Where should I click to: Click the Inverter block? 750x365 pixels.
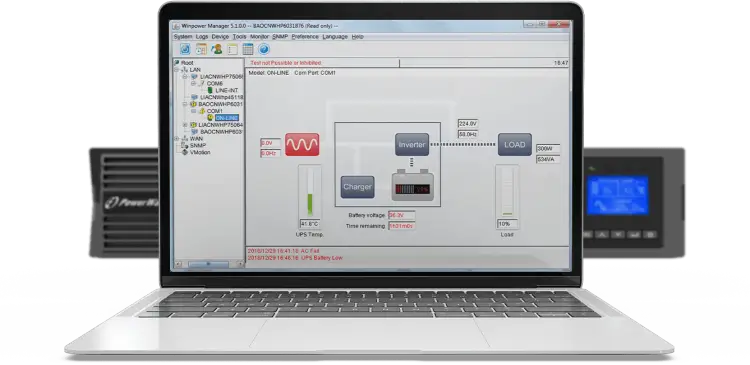coord(412,144)
